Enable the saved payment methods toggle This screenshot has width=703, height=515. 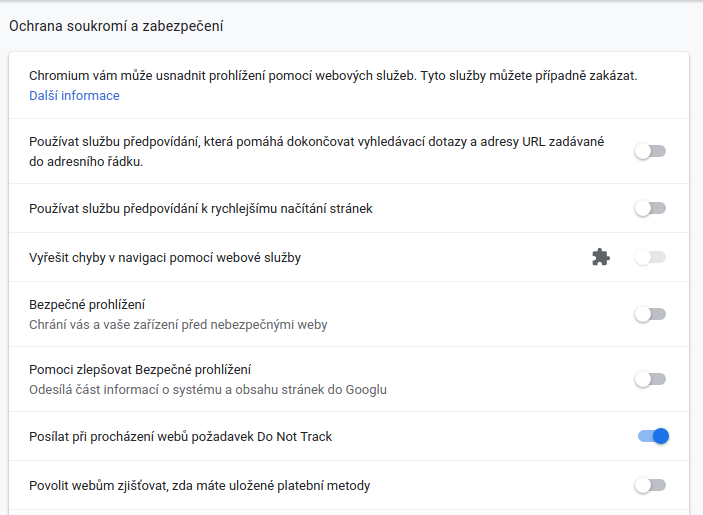[650, 485]
